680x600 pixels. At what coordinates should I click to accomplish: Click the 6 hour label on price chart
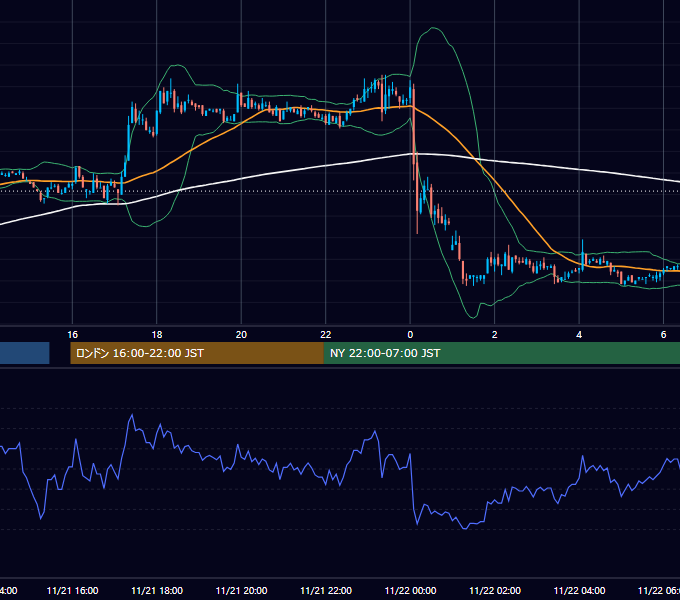coord(663,335)
